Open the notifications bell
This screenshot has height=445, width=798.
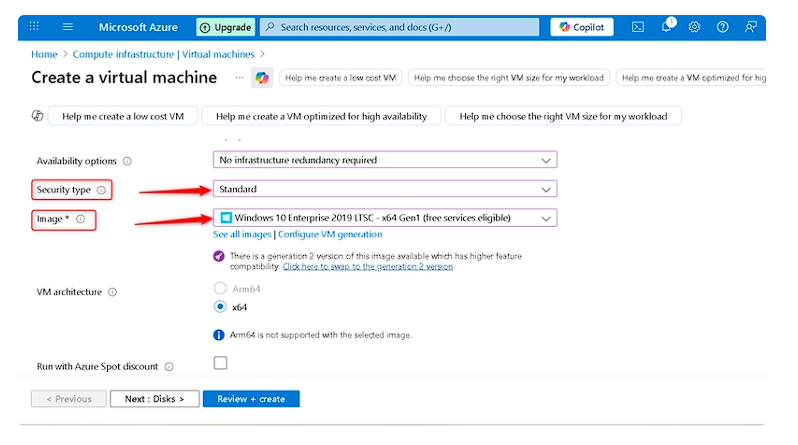pyautogui.click(x=667, y=27)
